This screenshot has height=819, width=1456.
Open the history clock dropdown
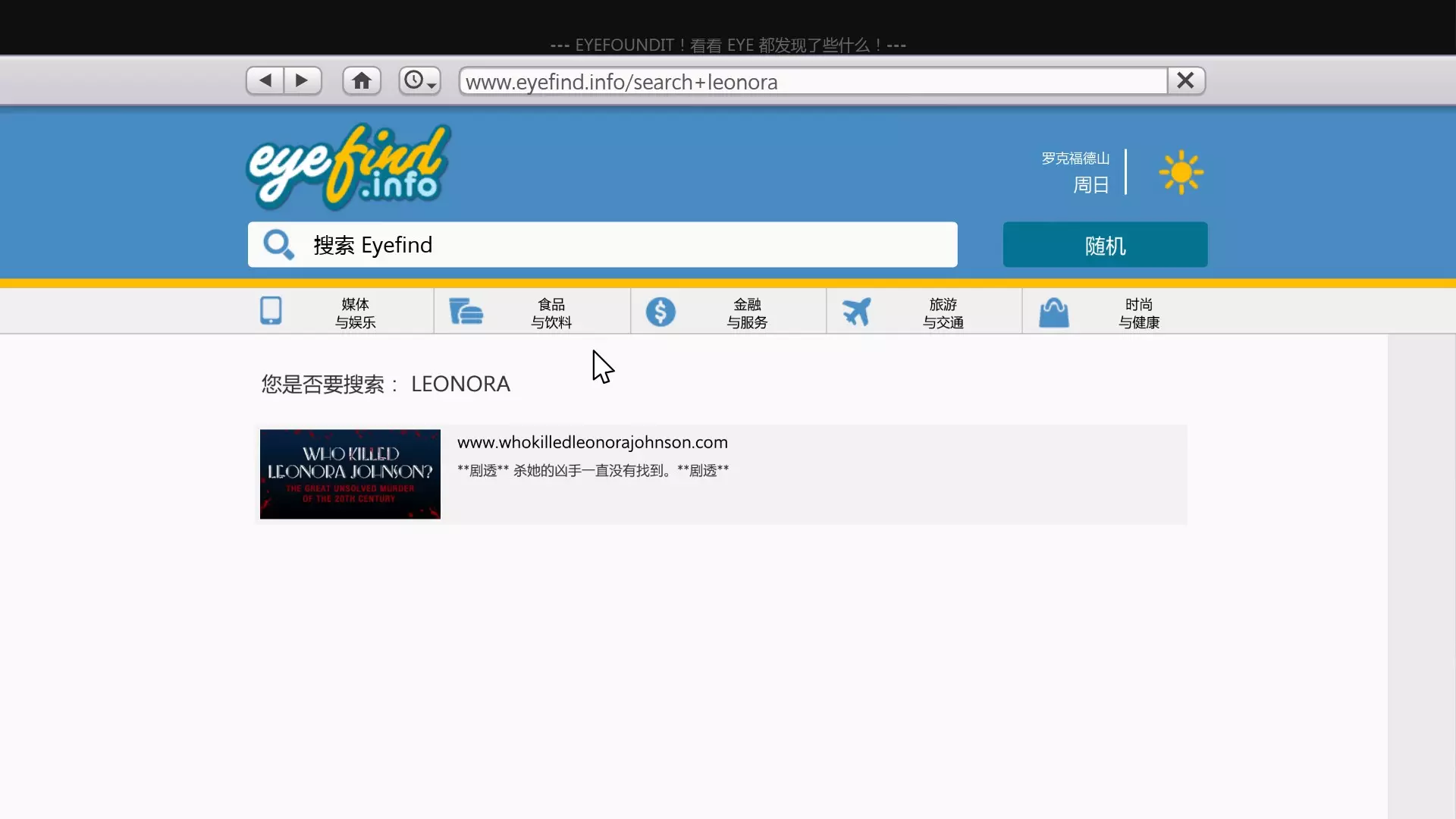(x=419, y=80)
